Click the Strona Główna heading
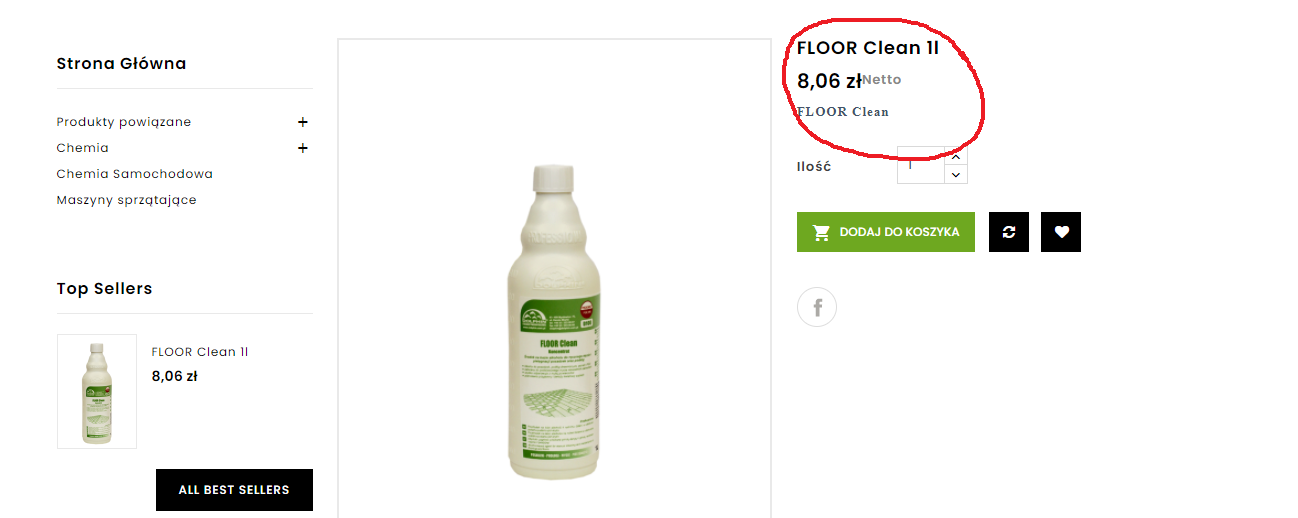Screen dimensions: 1298x518 click(121, 64)
